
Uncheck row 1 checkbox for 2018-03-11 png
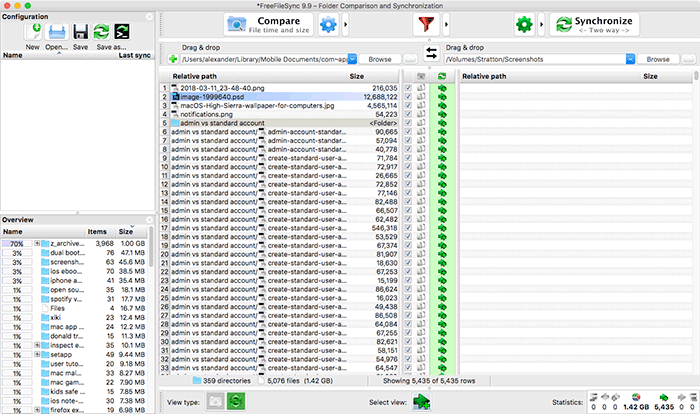coord(408,88)
